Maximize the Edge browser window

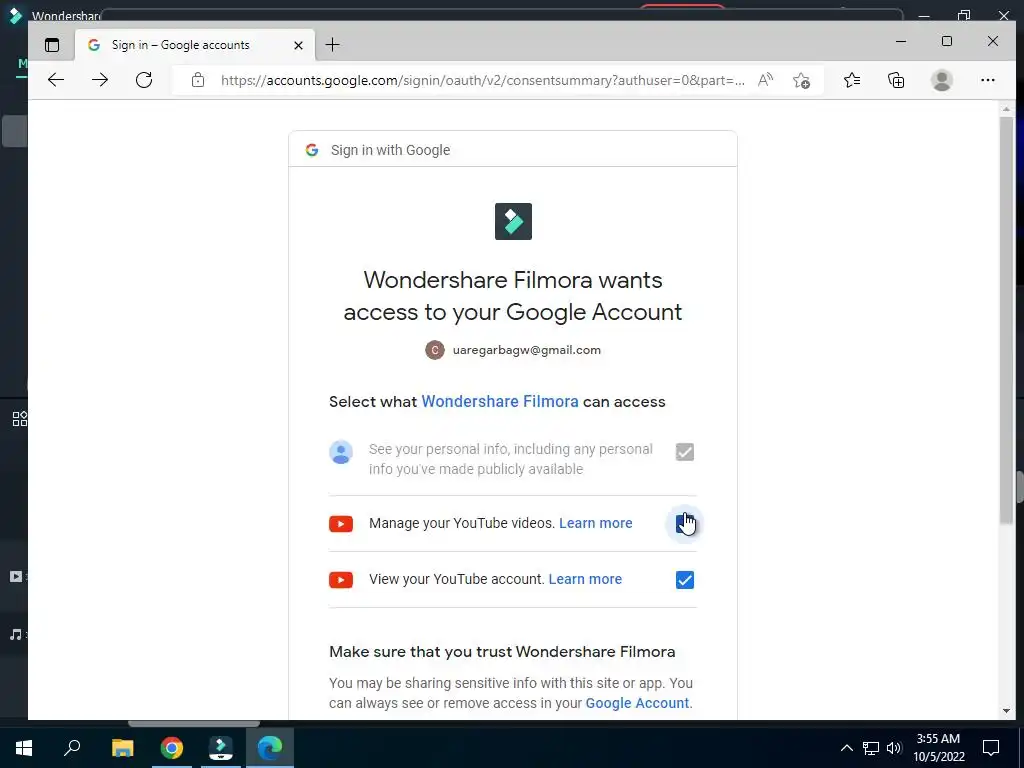[947, 42]
